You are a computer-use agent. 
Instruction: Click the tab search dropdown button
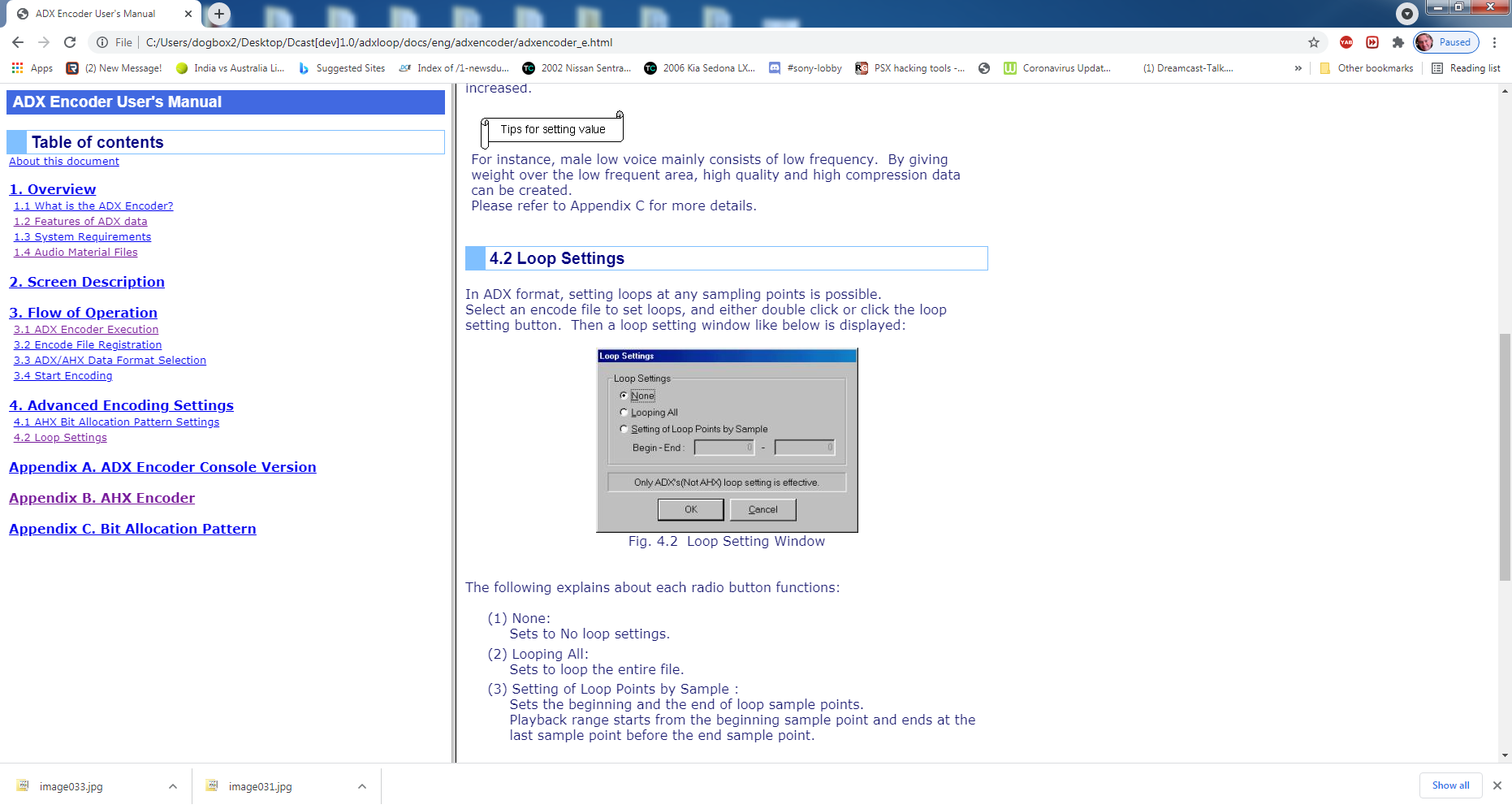[x=1406, y=13]
